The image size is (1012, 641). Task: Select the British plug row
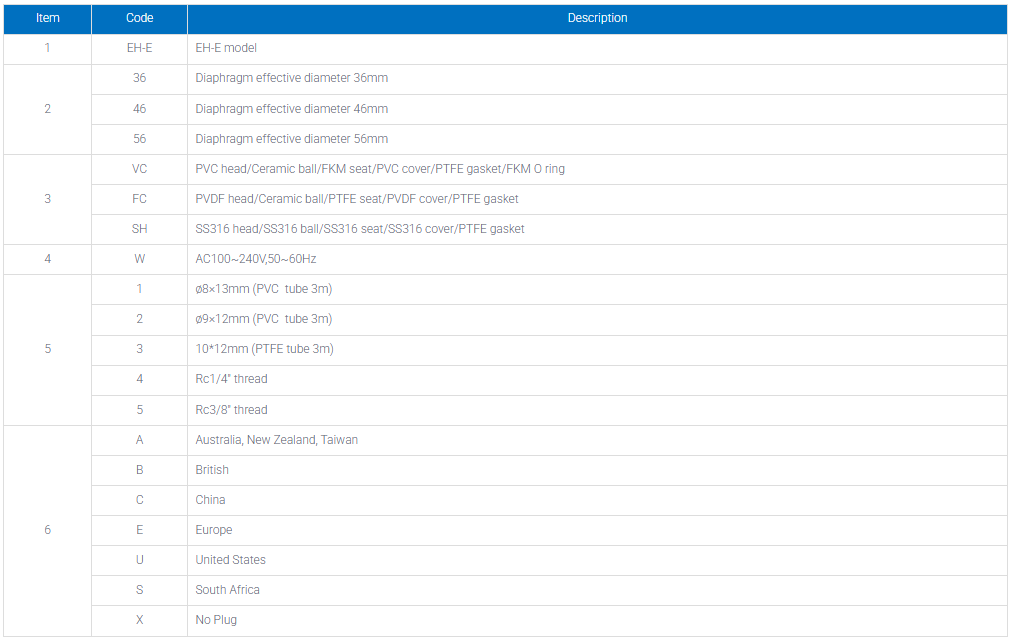pos(549,470)
